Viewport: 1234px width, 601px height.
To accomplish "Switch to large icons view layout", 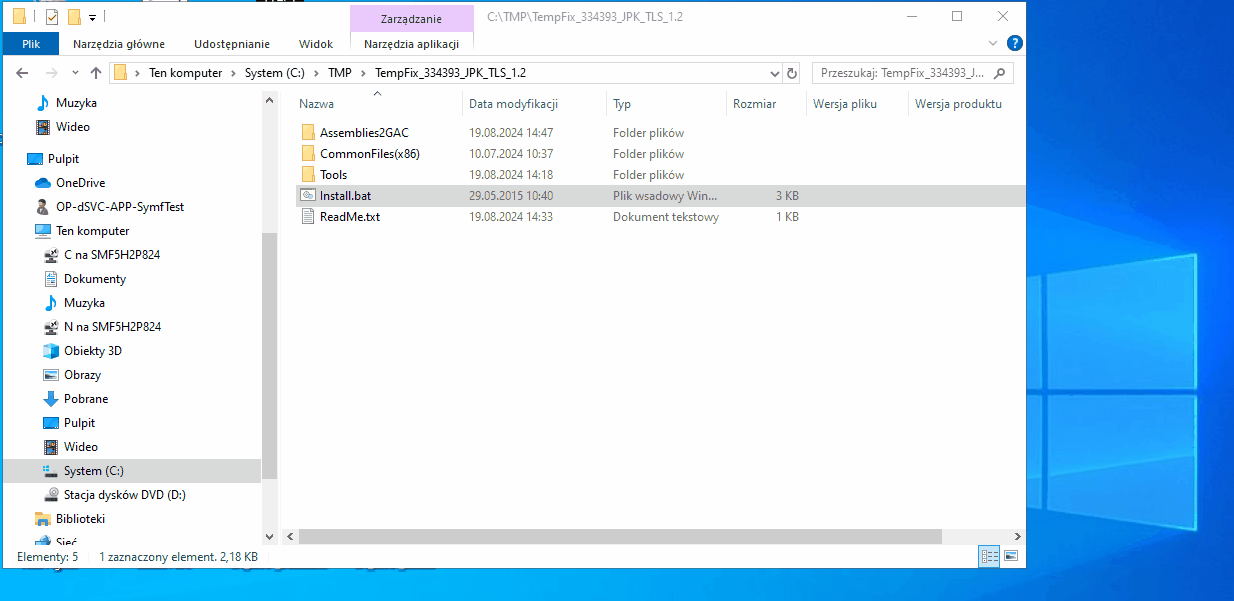I will (1011, 555).
